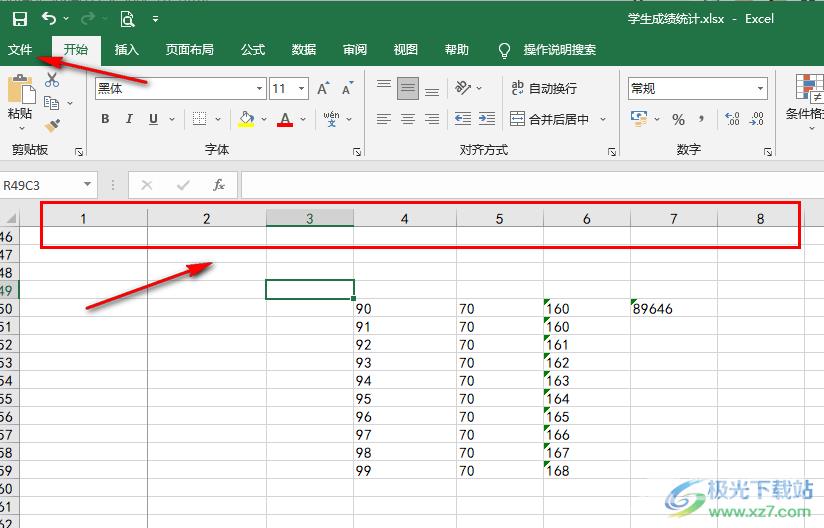
Task: Select entire sheet with corner triangle
Action: coord(11,218)
